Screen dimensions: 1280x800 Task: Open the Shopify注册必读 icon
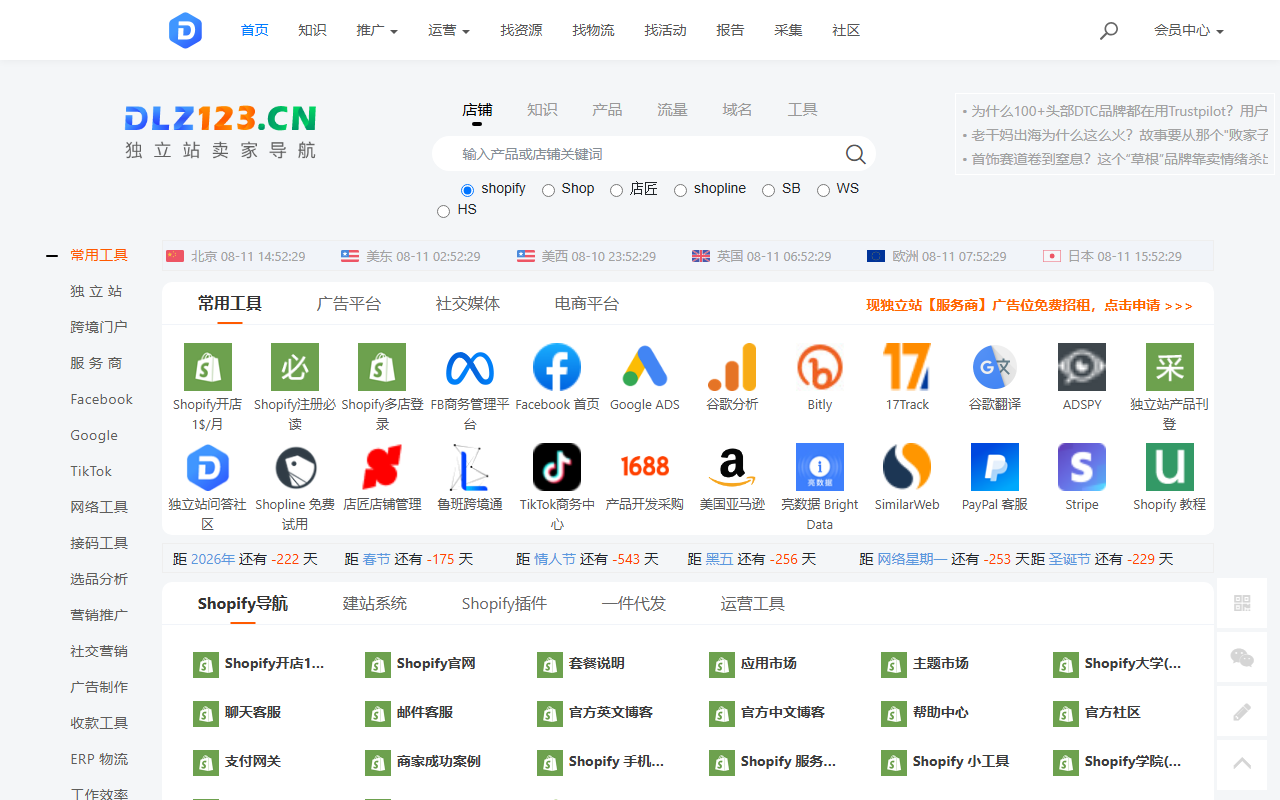click(x=295, y=367)
